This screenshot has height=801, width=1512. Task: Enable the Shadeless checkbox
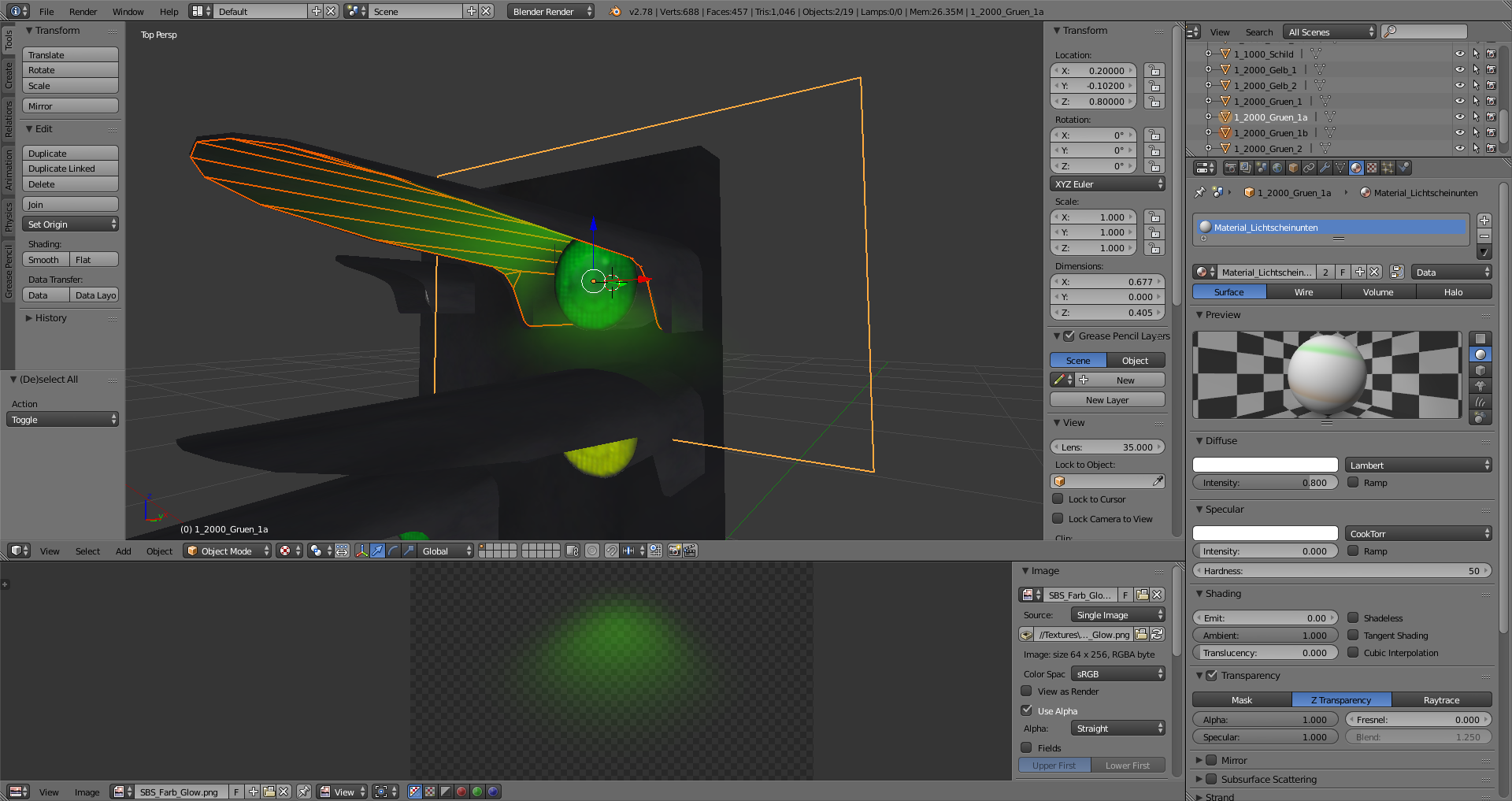click(1353, 618)
